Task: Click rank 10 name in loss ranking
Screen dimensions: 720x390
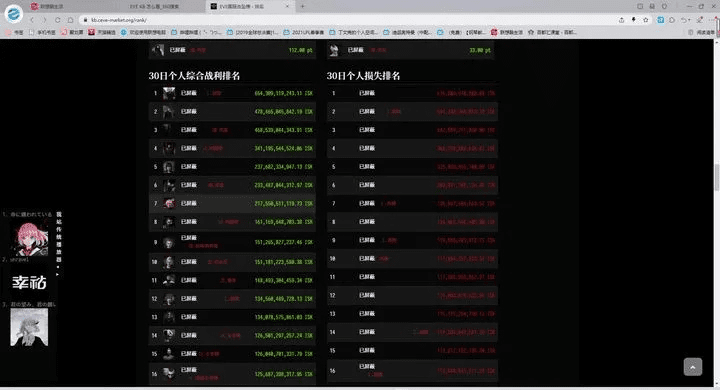Action: (367, 259)
